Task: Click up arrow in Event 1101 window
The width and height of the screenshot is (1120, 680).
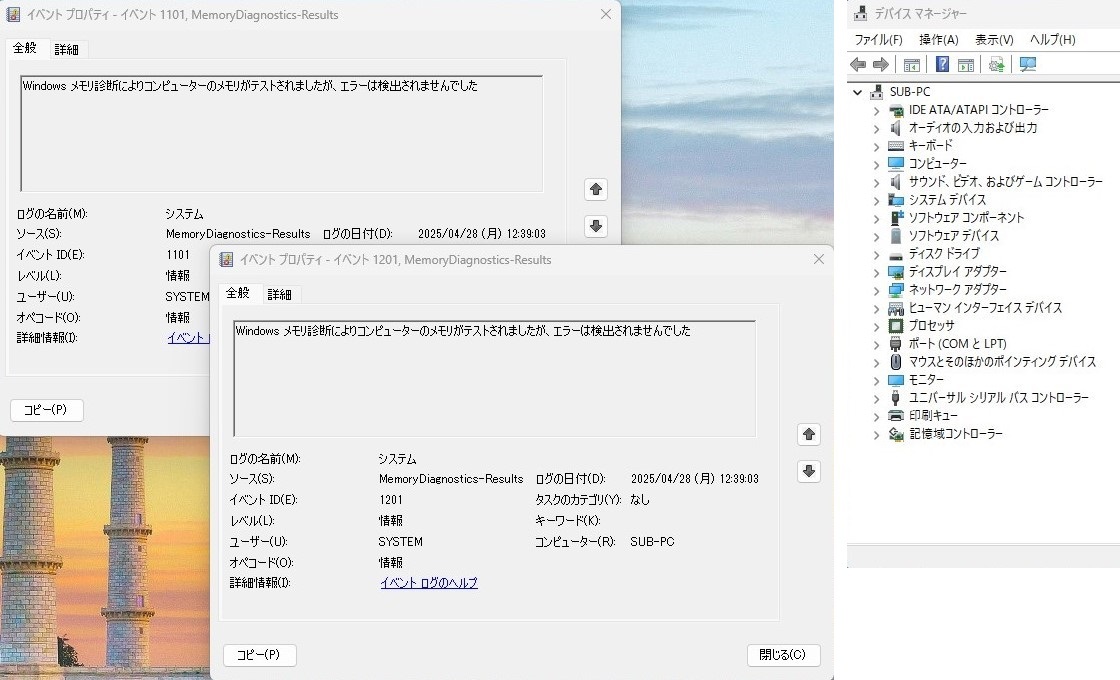Action: (x=596, y=189)
